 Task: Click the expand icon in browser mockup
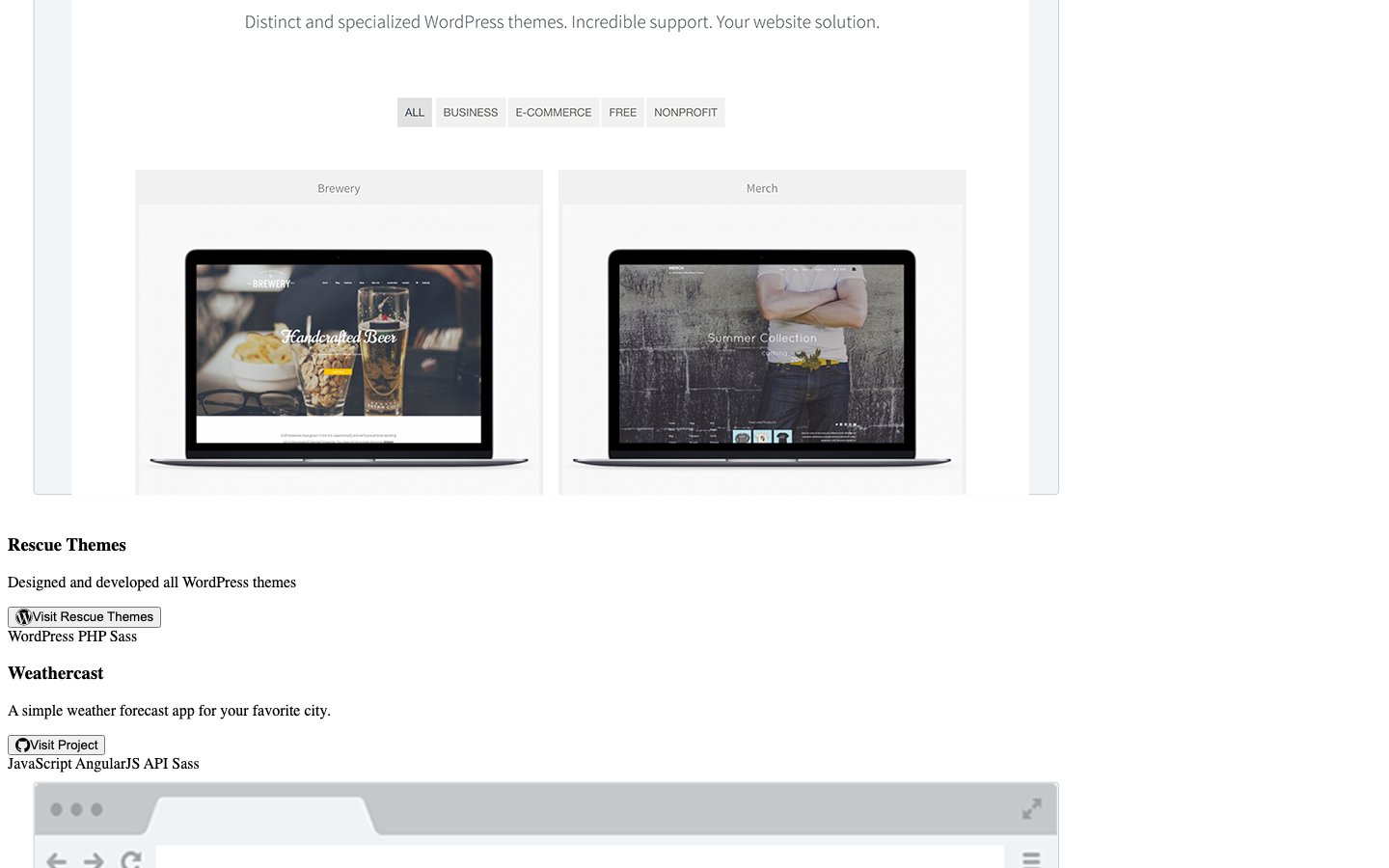pyautogui.click(x=1031, y=809)
